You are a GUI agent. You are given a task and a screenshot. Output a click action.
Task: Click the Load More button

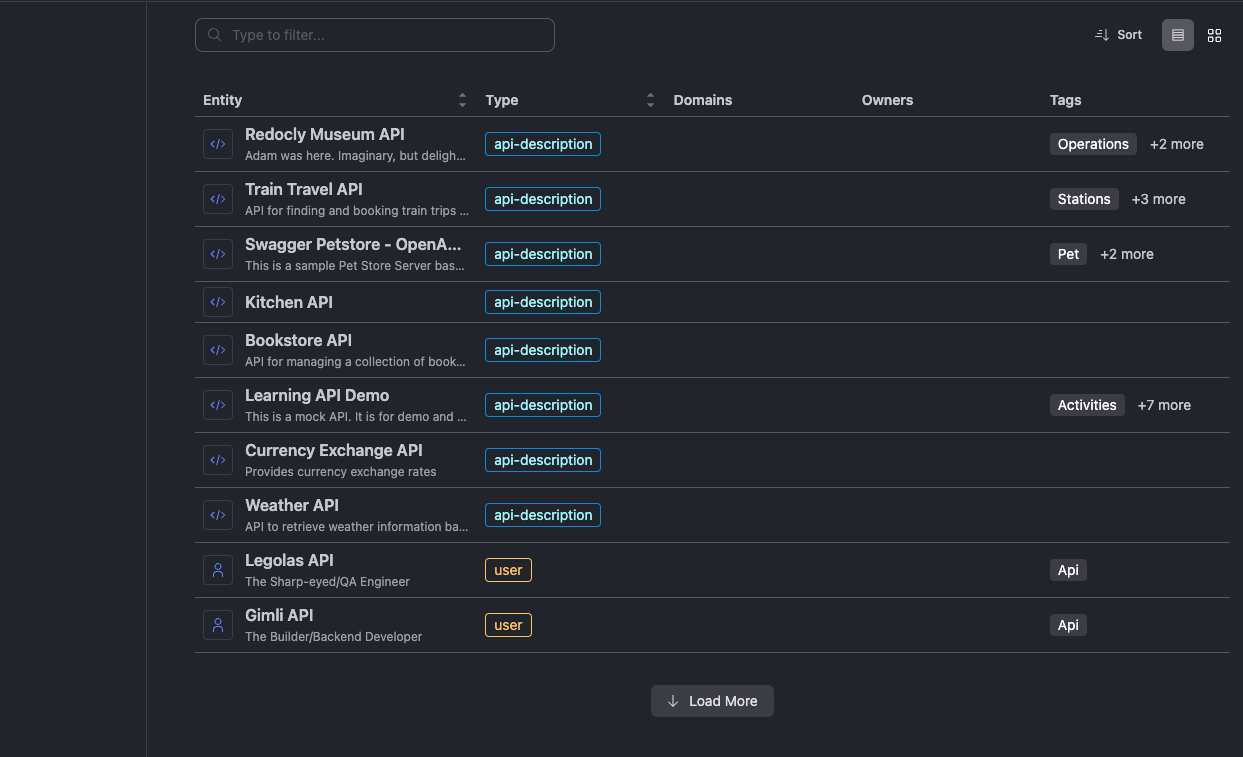712,701
